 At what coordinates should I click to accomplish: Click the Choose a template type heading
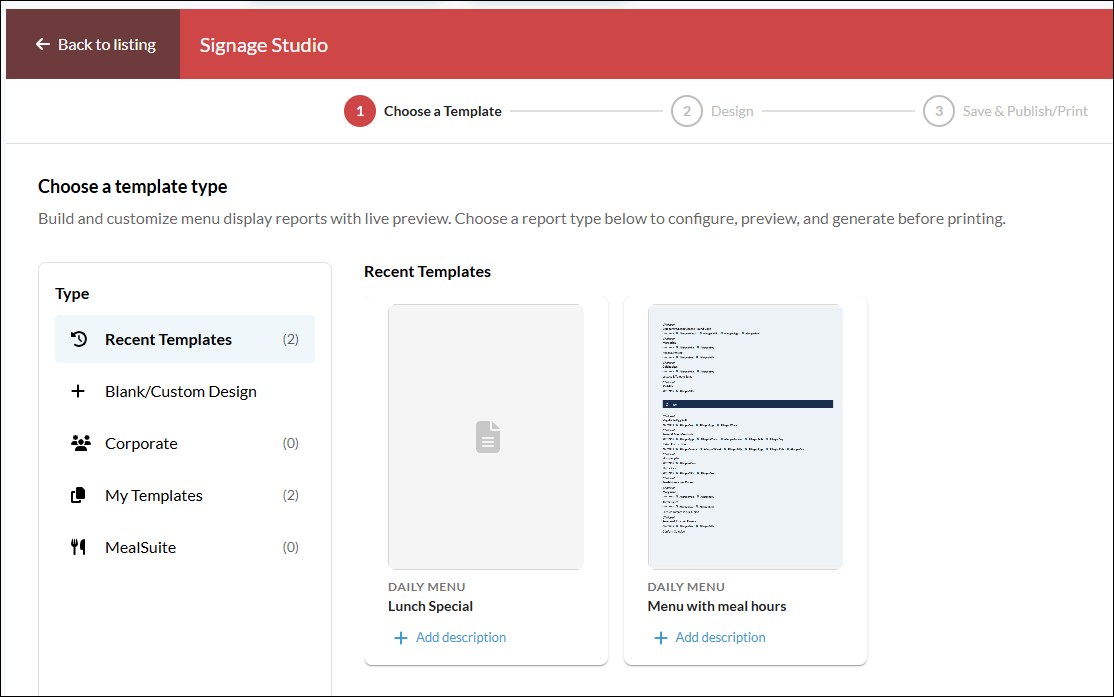tap(133, 186)
